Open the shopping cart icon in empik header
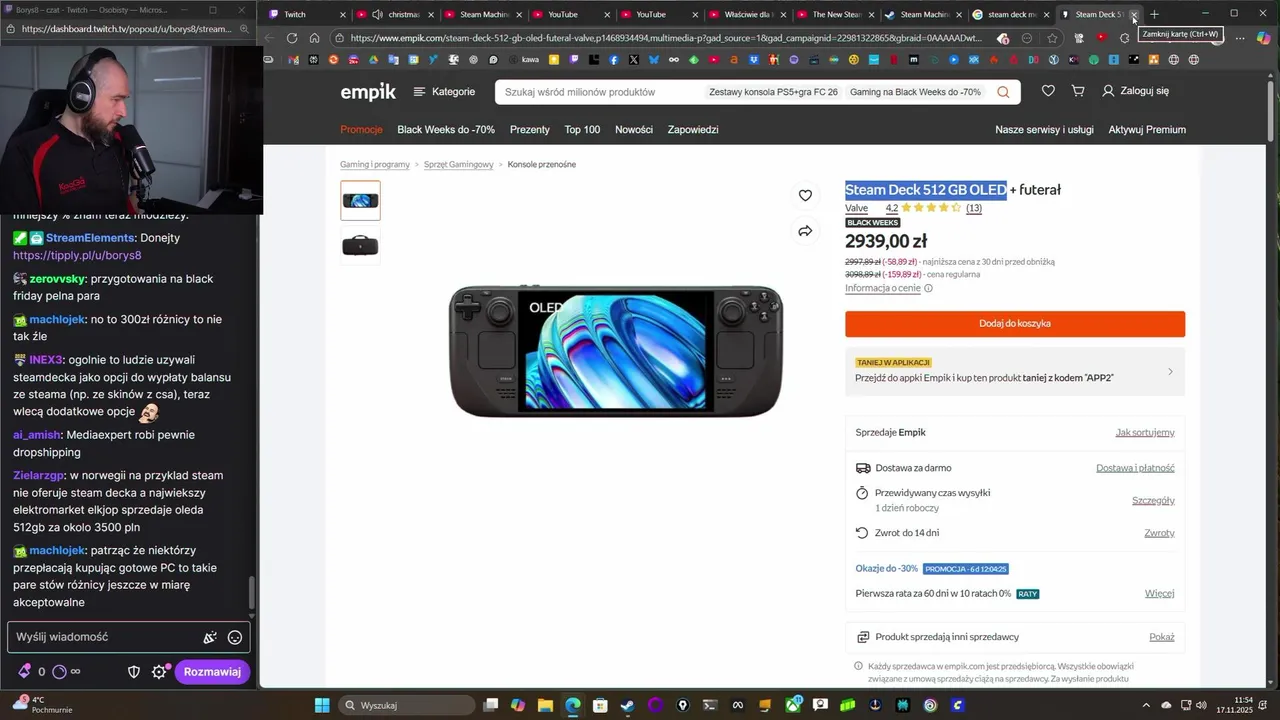This screenshot has width=1280, height=720. pos(1078,91)
